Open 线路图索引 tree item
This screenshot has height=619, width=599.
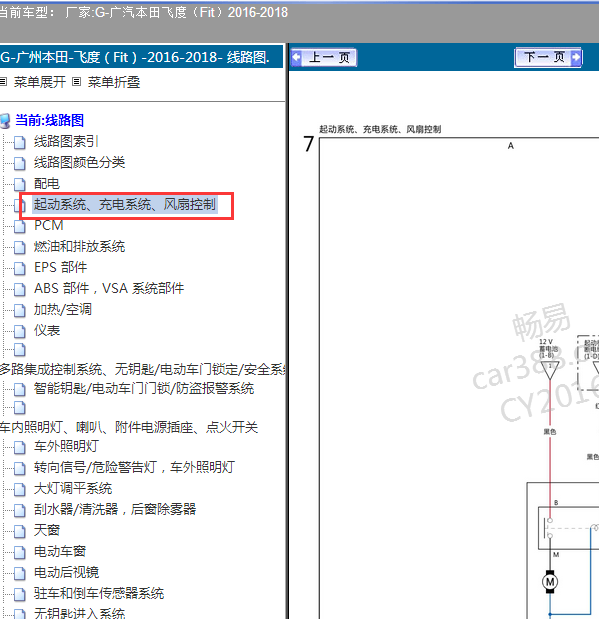pyautogui.click(x=66, y=141)
